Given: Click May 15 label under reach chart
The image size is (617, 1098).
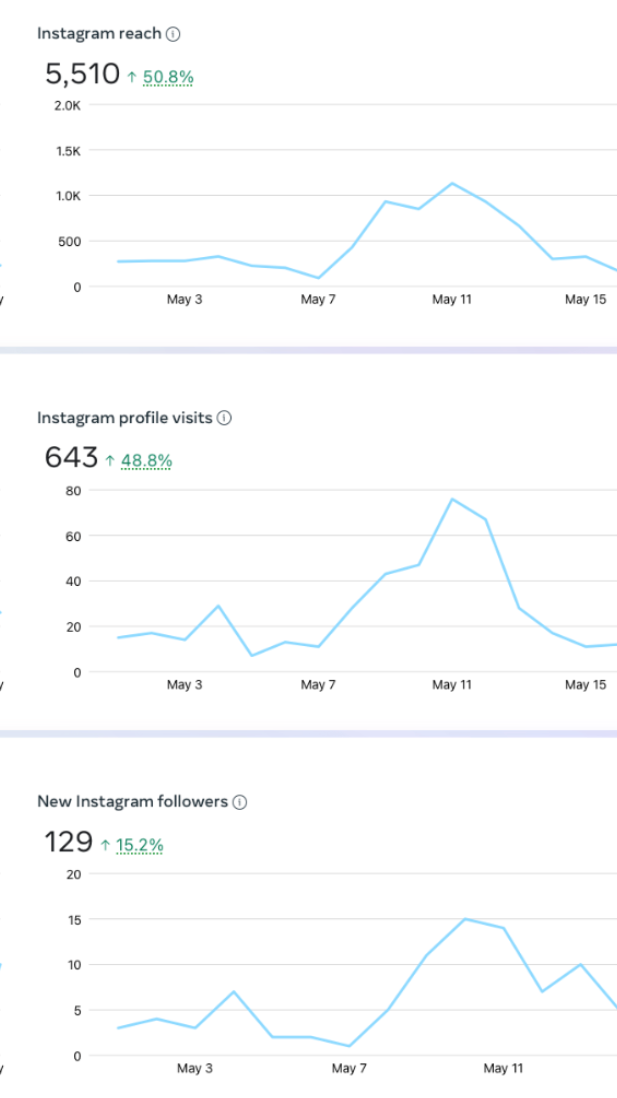Looking at the screenshot, I should click(585, 300).
